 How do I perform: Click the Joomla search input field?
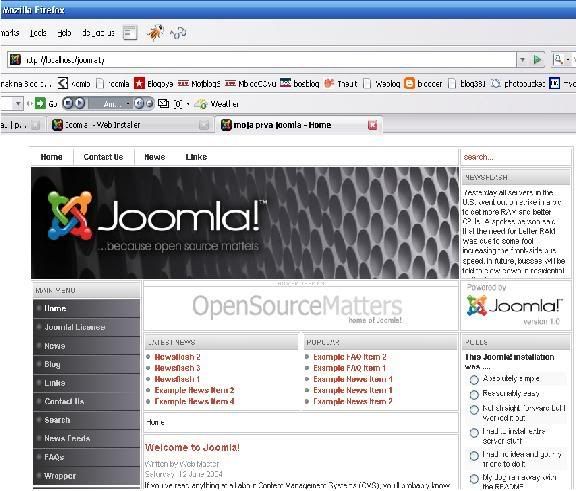[515, 157]
